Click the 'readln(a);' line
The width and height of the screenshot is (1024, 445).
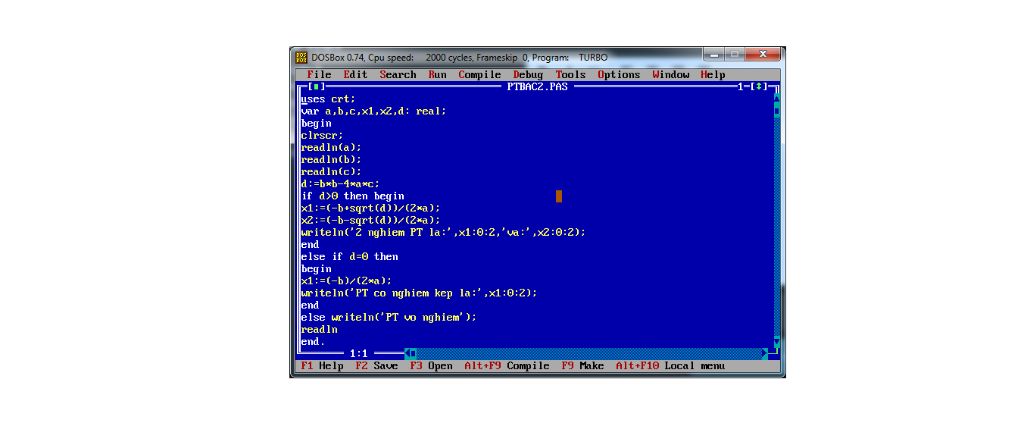(x=332, y=148)
